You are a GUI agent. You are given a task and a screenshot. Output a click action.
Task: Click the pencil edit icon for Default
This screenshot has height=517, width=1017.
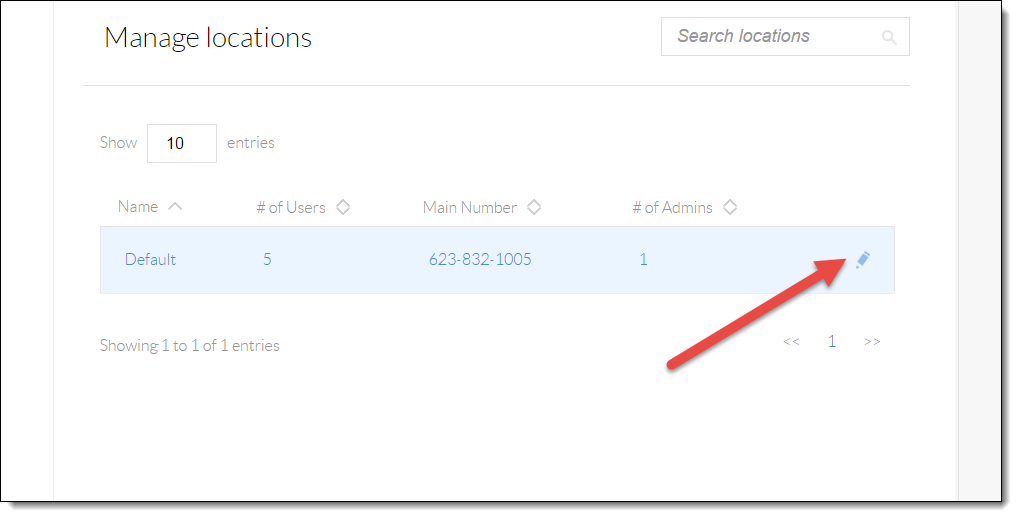click(x=862, y=260)
